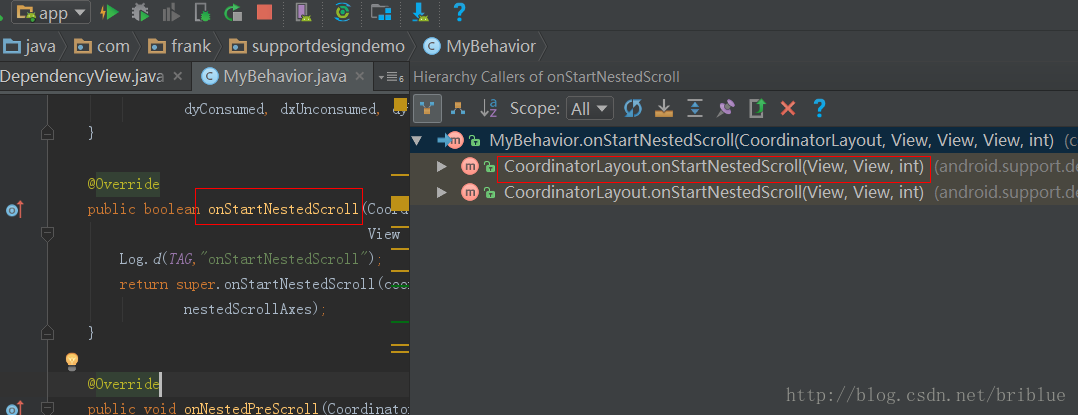Open the AVD Manager phone icon

pyautogui.click(x=302, y=12)
